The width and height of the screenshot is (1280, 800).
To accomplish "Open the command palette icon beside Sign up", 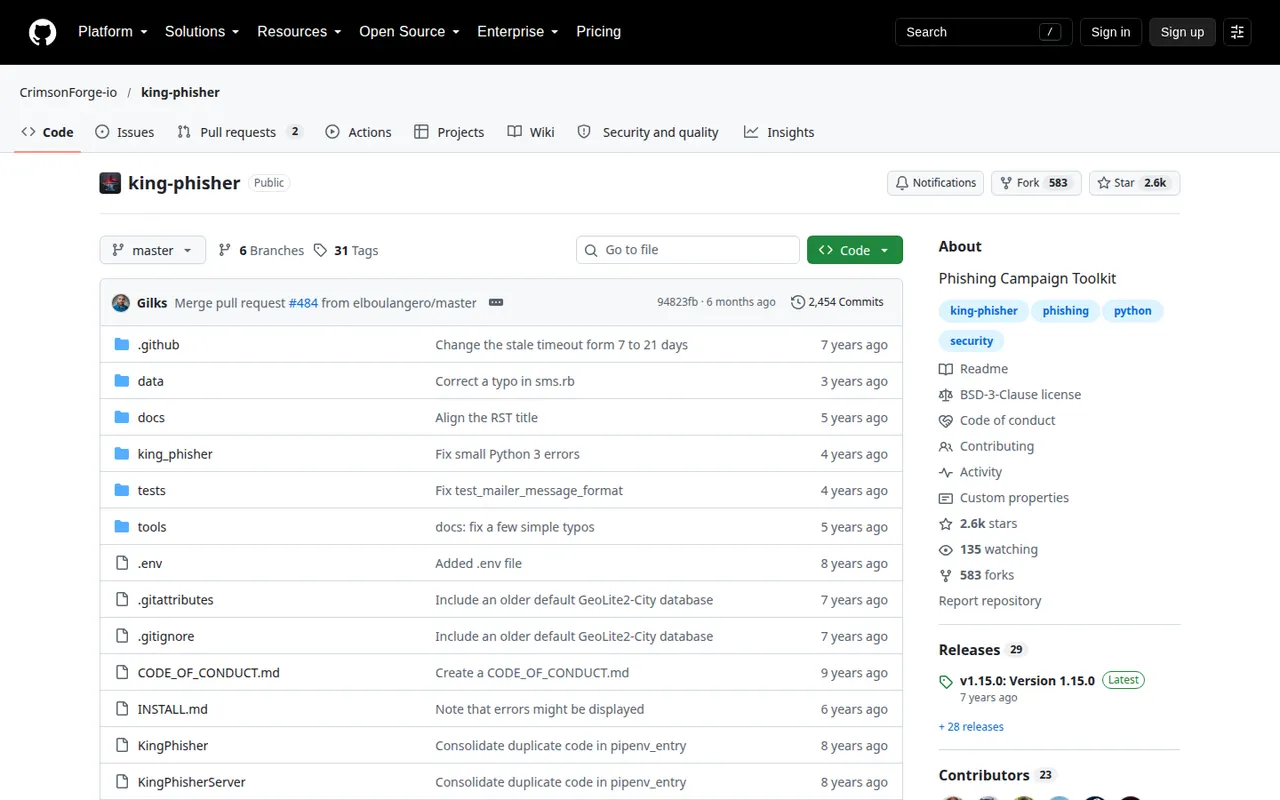I will pos(1237,32).
